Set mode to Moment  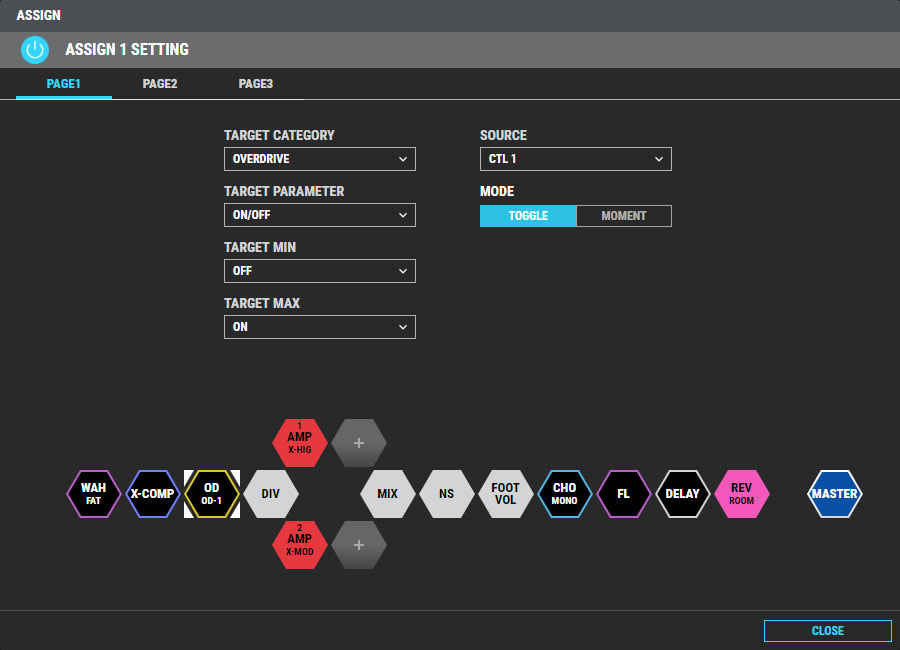pyautogui.click(x=624, y=216)
